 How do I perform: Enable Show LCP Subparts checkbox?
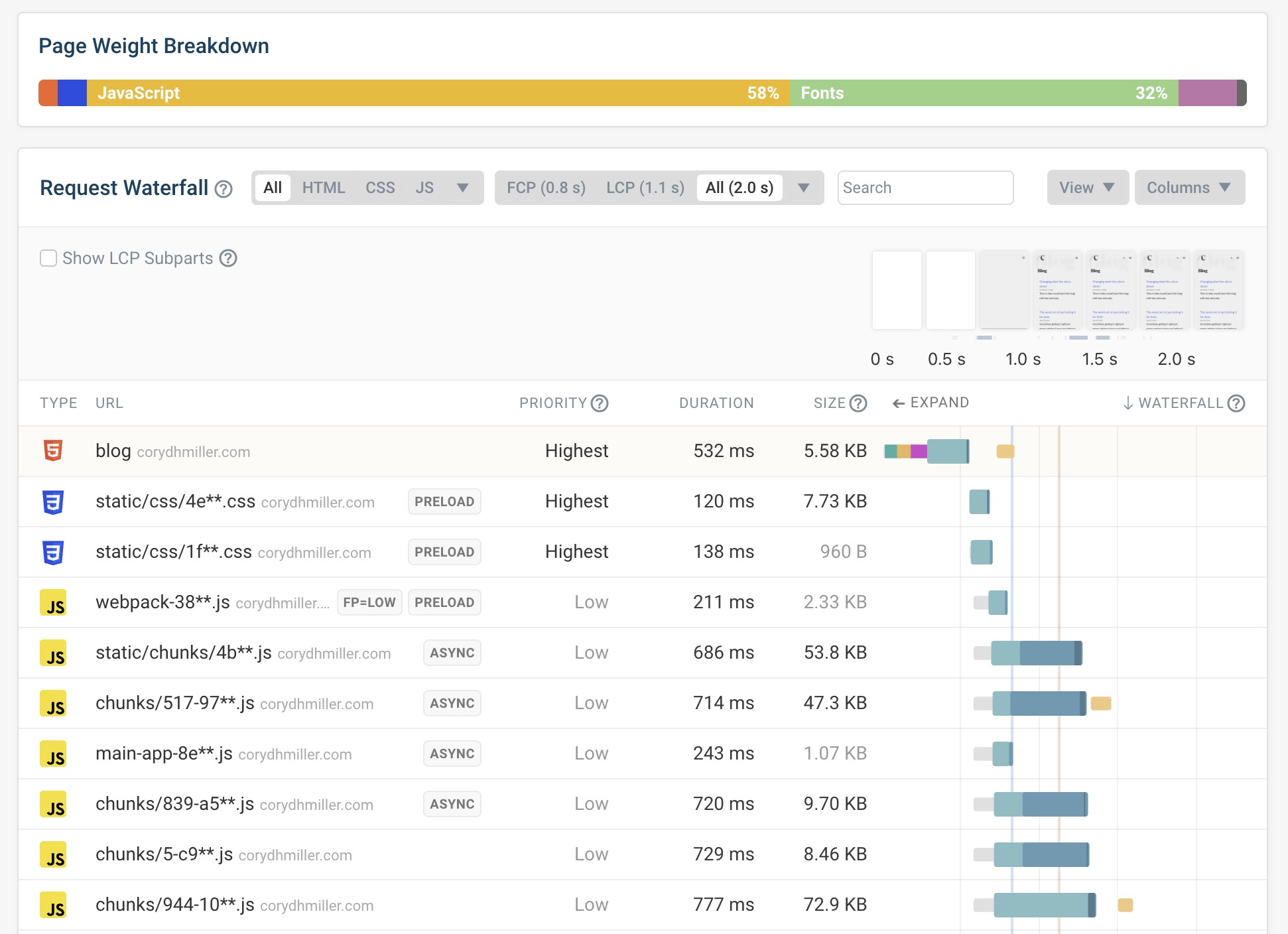coord(48,258)
